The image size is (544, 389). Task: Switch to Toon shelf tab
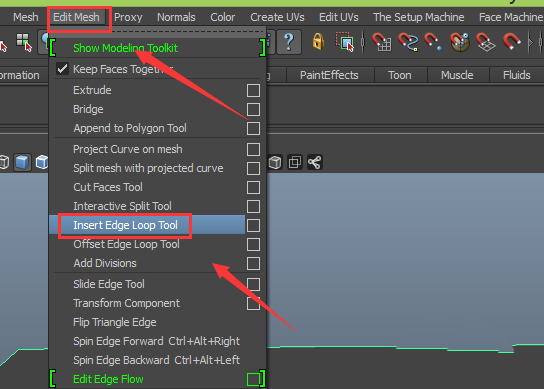(x=400, y=75)
